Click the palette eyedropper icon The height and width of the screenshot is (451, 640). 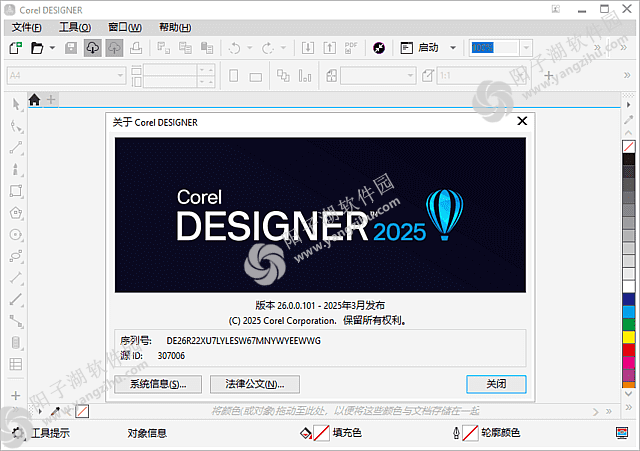[x=629, y=119]
